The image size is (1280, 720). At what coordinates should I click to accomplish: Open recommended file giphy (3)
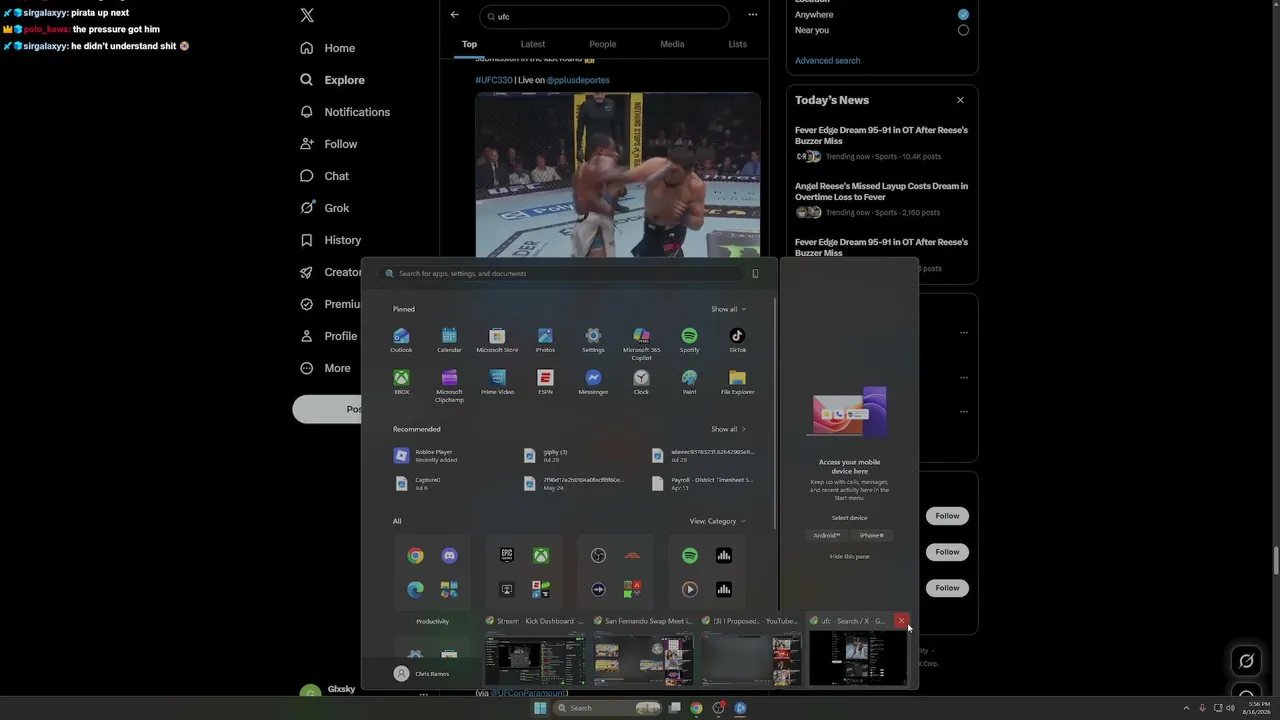click(547, 455)
